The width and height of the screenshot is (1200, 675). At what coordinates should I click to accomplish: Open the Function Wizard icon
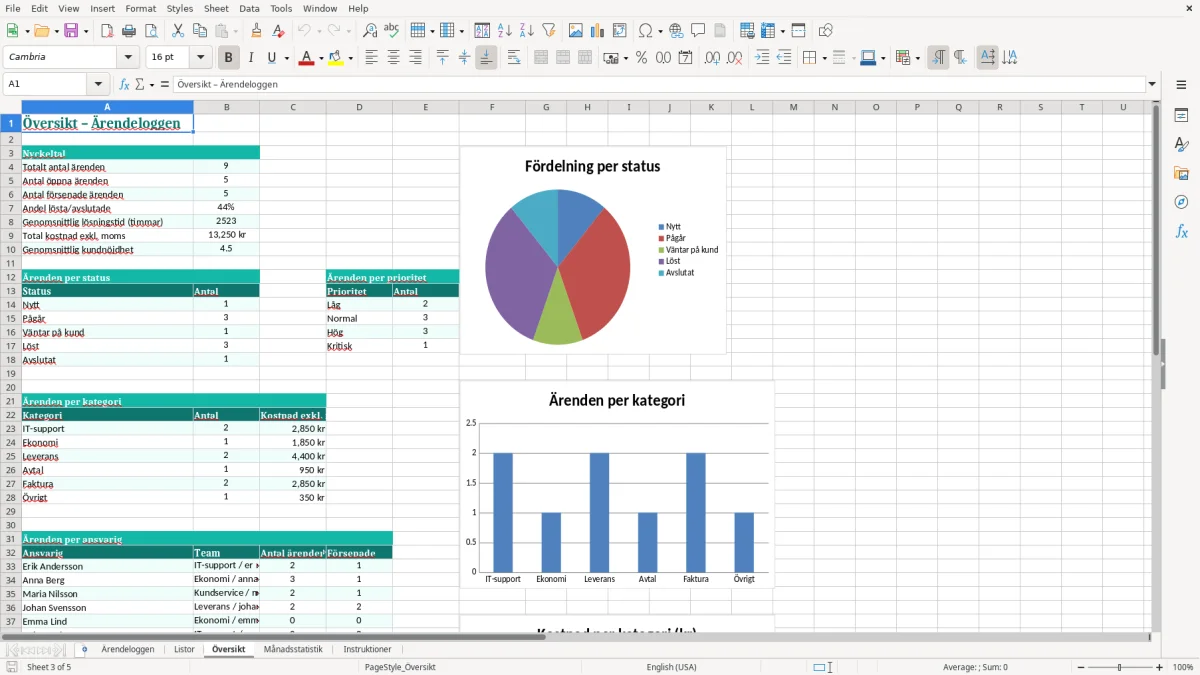pyautogui.click(x=124, y=85)
